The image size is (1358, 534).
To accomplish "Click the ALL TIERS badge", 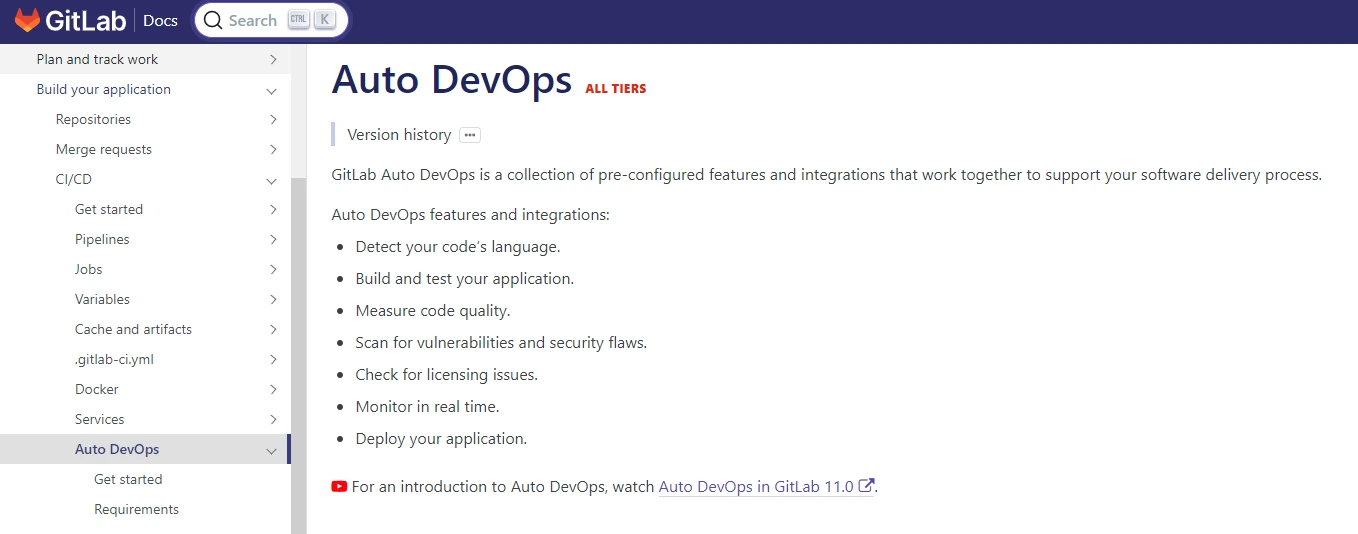I will [616, 89].
